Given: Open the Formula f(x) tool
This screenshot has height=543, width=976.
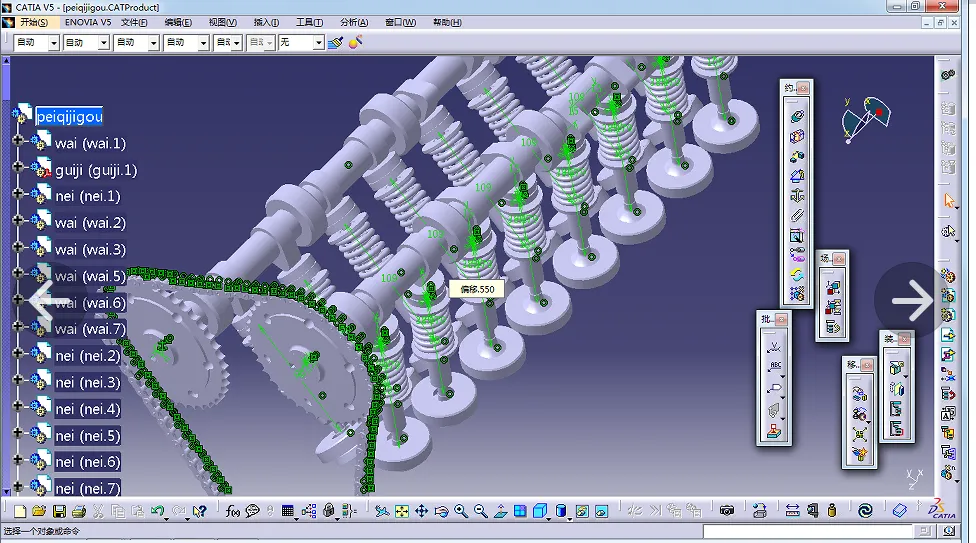Looking at the screenshot, I should (x=232, y=511).
